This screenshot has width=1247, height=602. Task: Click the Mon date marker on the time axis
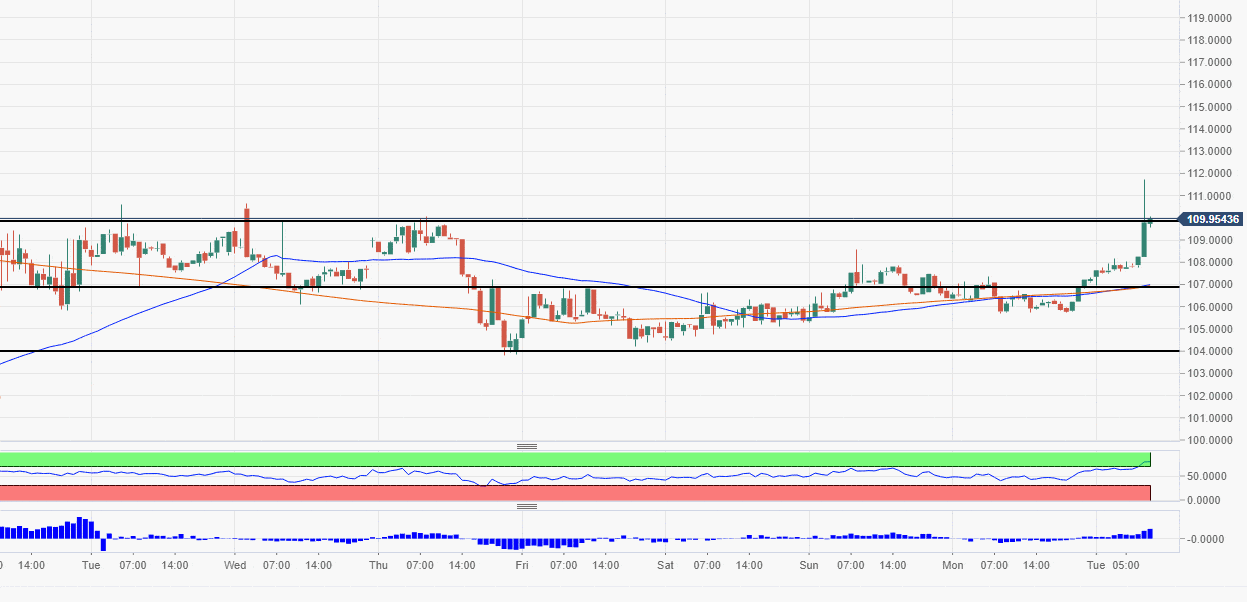[953, 565]
